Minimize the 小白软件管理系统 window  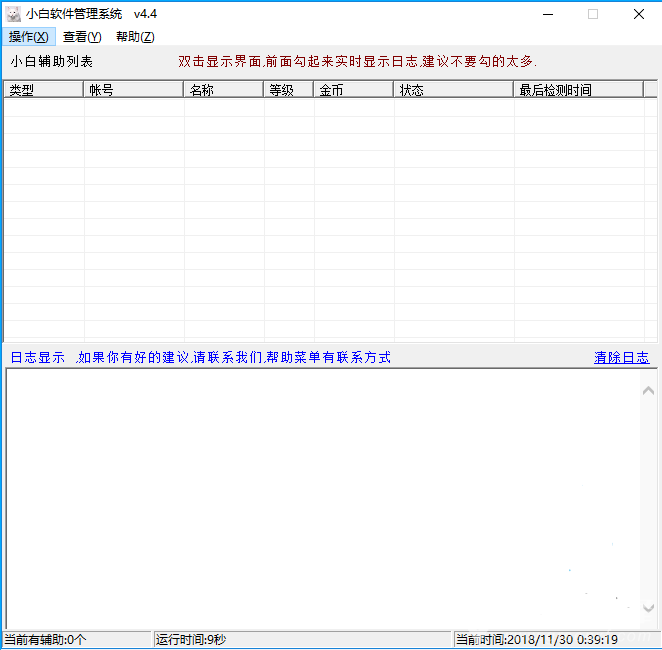click(548, 14)
